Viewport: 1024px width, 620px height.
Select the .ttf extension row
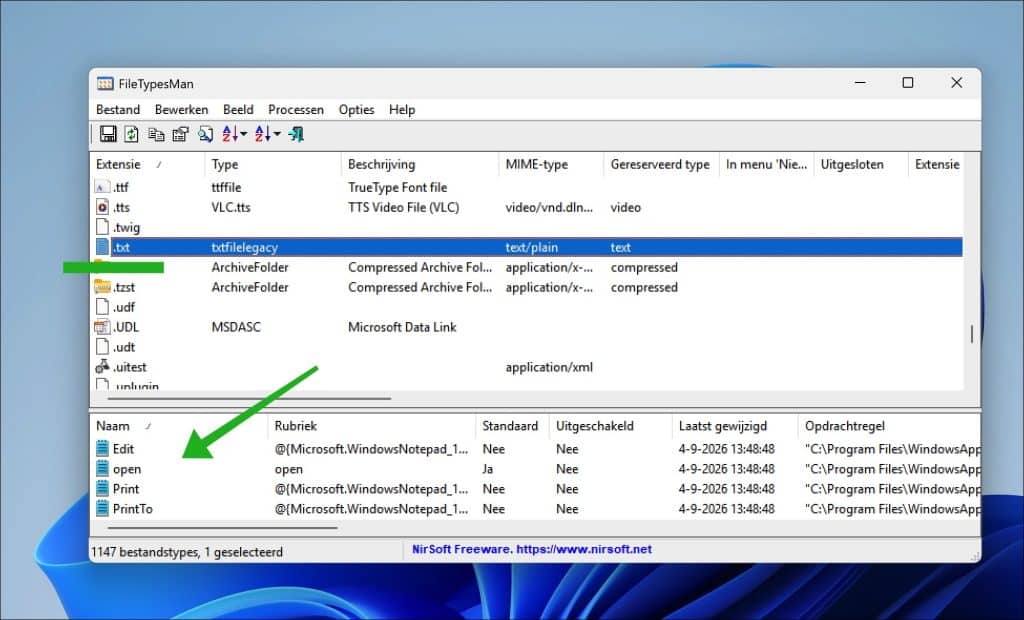(528, 188)
